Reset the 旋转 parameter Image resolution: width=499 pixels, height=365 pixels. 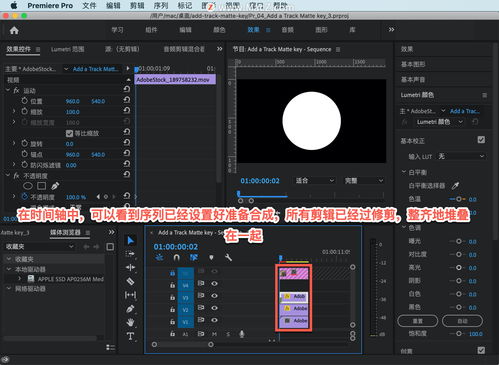[127, 143]
